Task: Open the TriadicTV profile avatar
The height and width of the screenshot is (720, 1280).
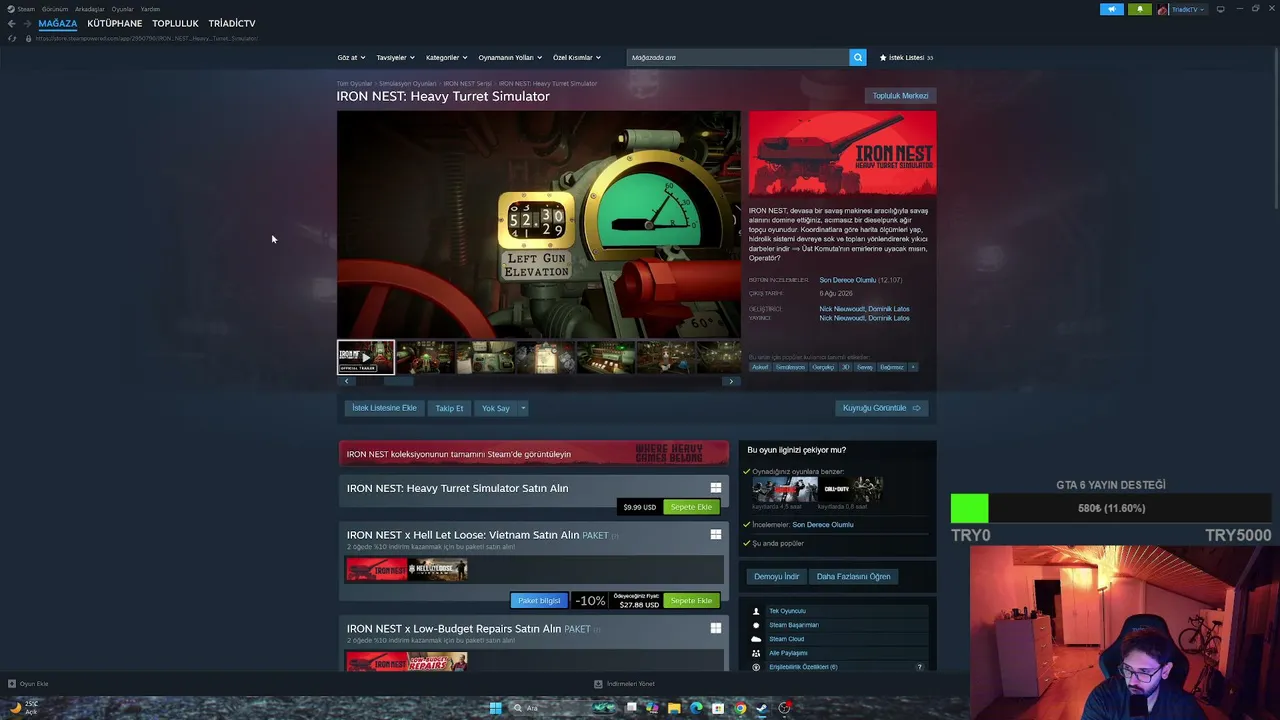Action: tap(1163, 9)
